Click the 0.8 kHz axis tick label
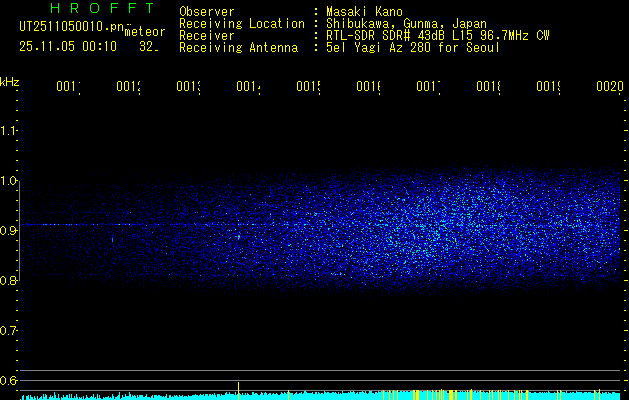Image resolution: width=629 pixels, height=400 pixels. pos(8,280)
